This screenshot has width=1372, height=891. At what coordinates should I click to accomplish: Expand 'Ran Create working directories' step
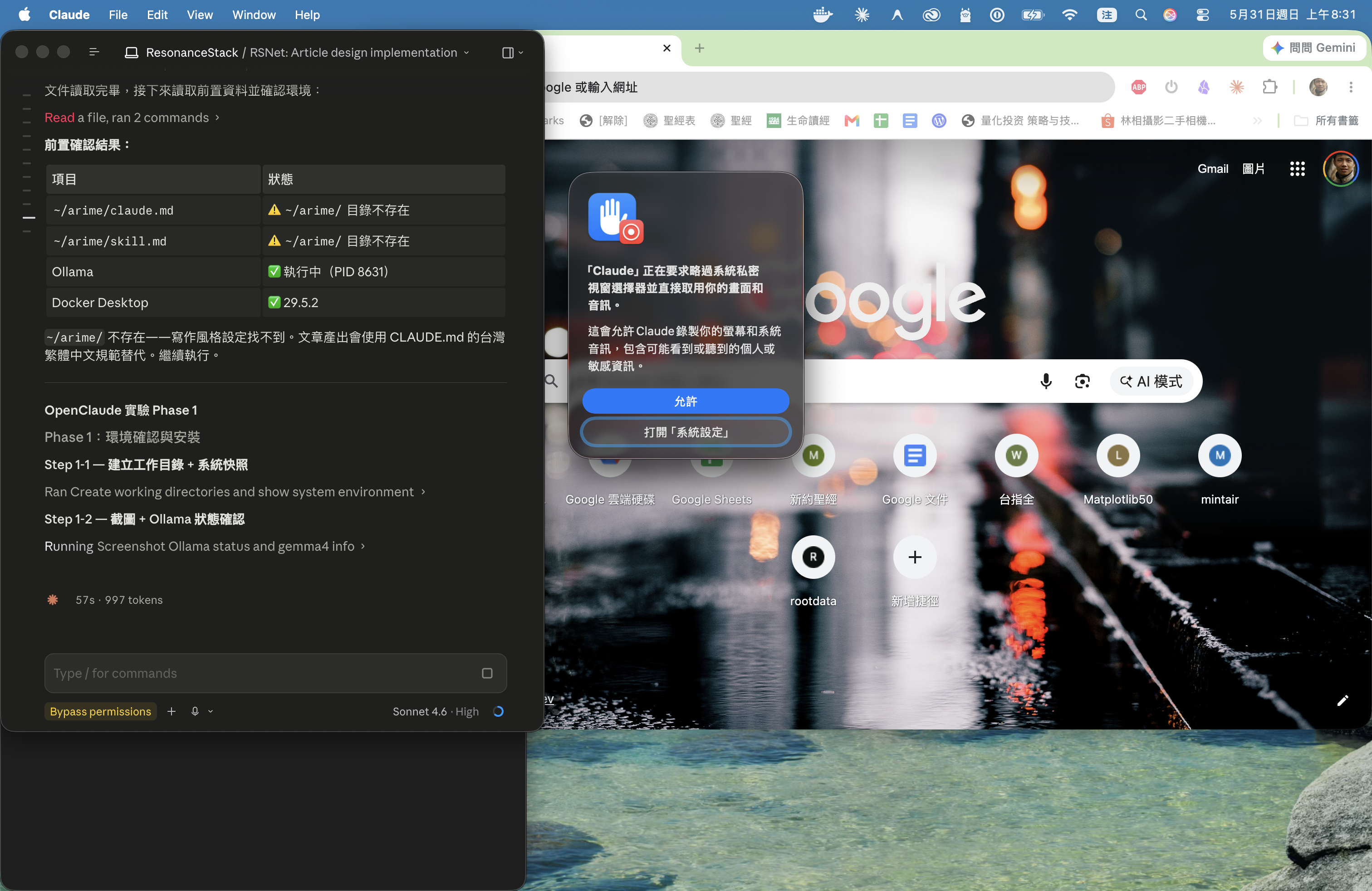(235, 492)
